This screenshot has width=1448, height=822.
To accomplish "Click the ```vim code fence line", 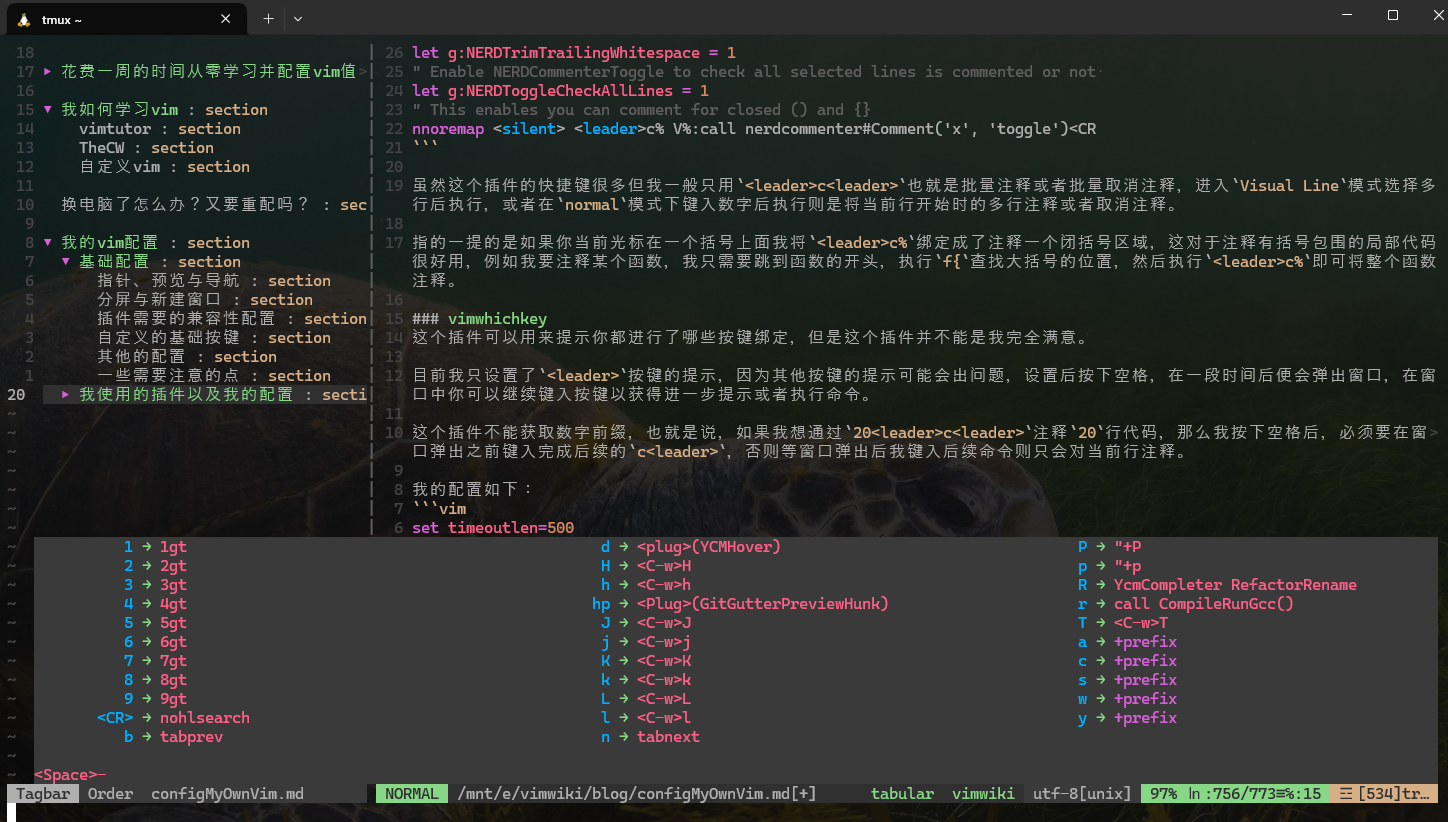I will [439, 509].
